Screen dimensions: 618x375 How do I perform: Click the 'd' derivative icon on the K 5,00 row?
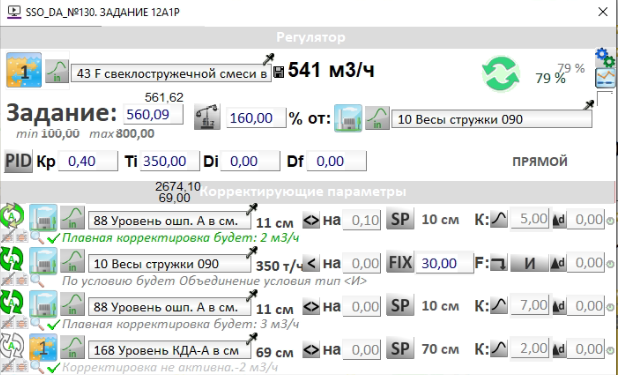[559, 220]
